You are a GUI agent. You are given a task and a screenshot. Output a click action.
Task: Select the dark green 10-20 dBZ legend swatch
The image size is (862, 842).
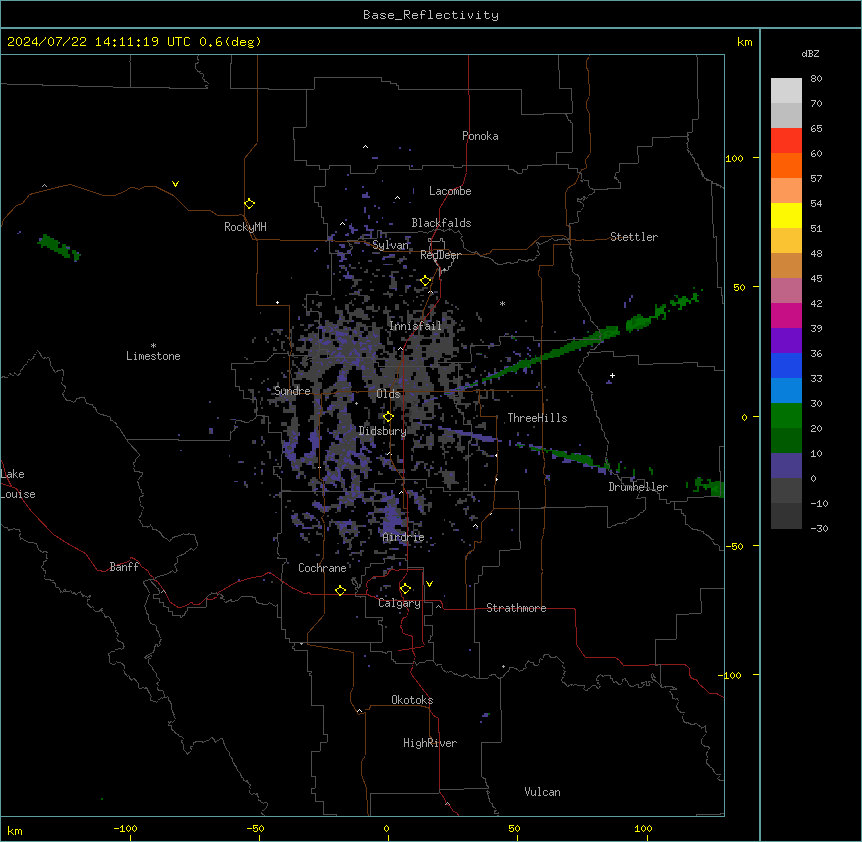coord(786,441)
